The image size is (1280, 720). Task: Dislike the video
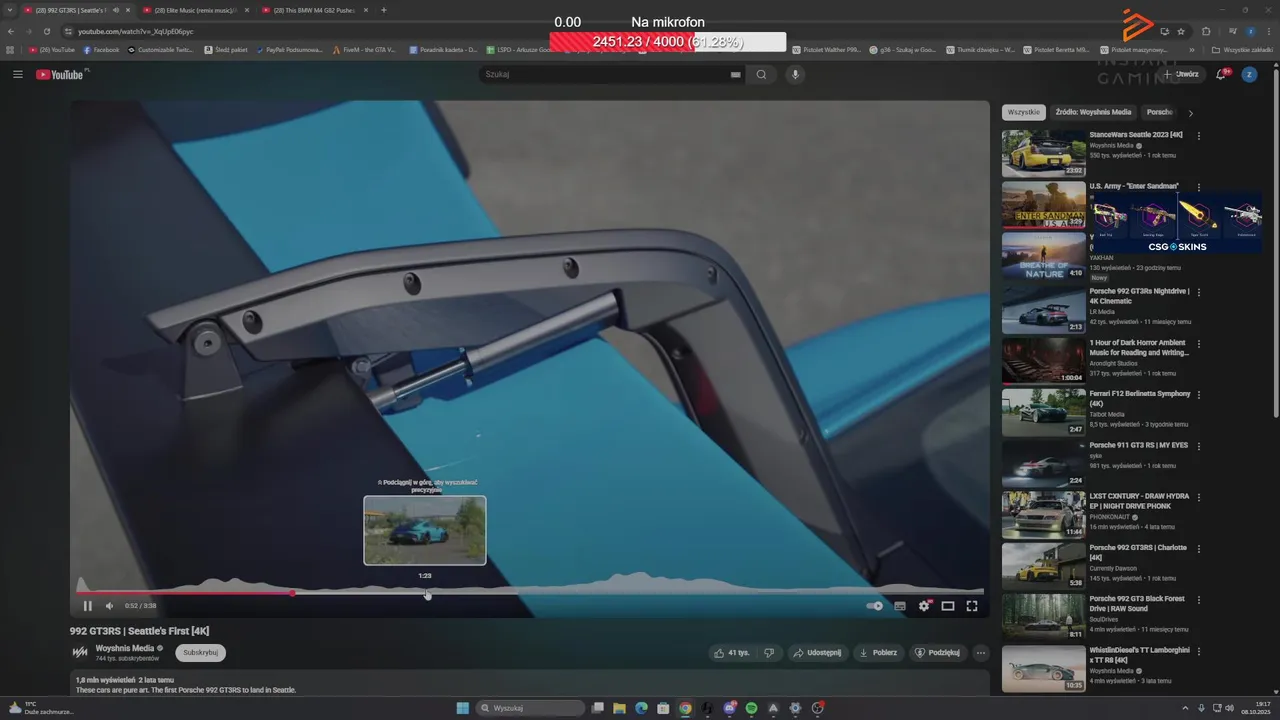(769, 653)
